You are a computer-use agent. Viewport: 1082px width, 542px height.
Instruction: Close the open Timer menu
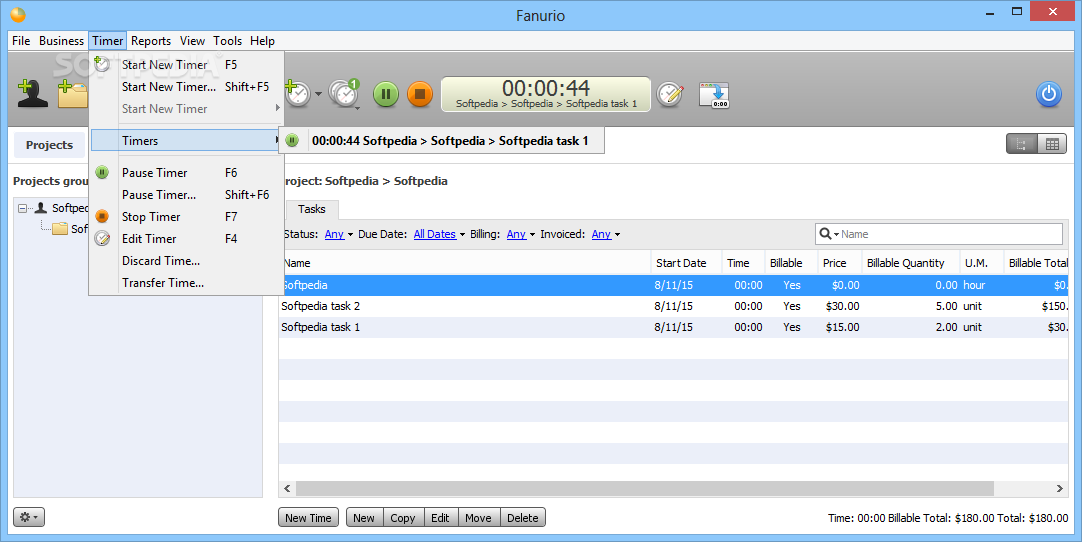click(108, 41)
